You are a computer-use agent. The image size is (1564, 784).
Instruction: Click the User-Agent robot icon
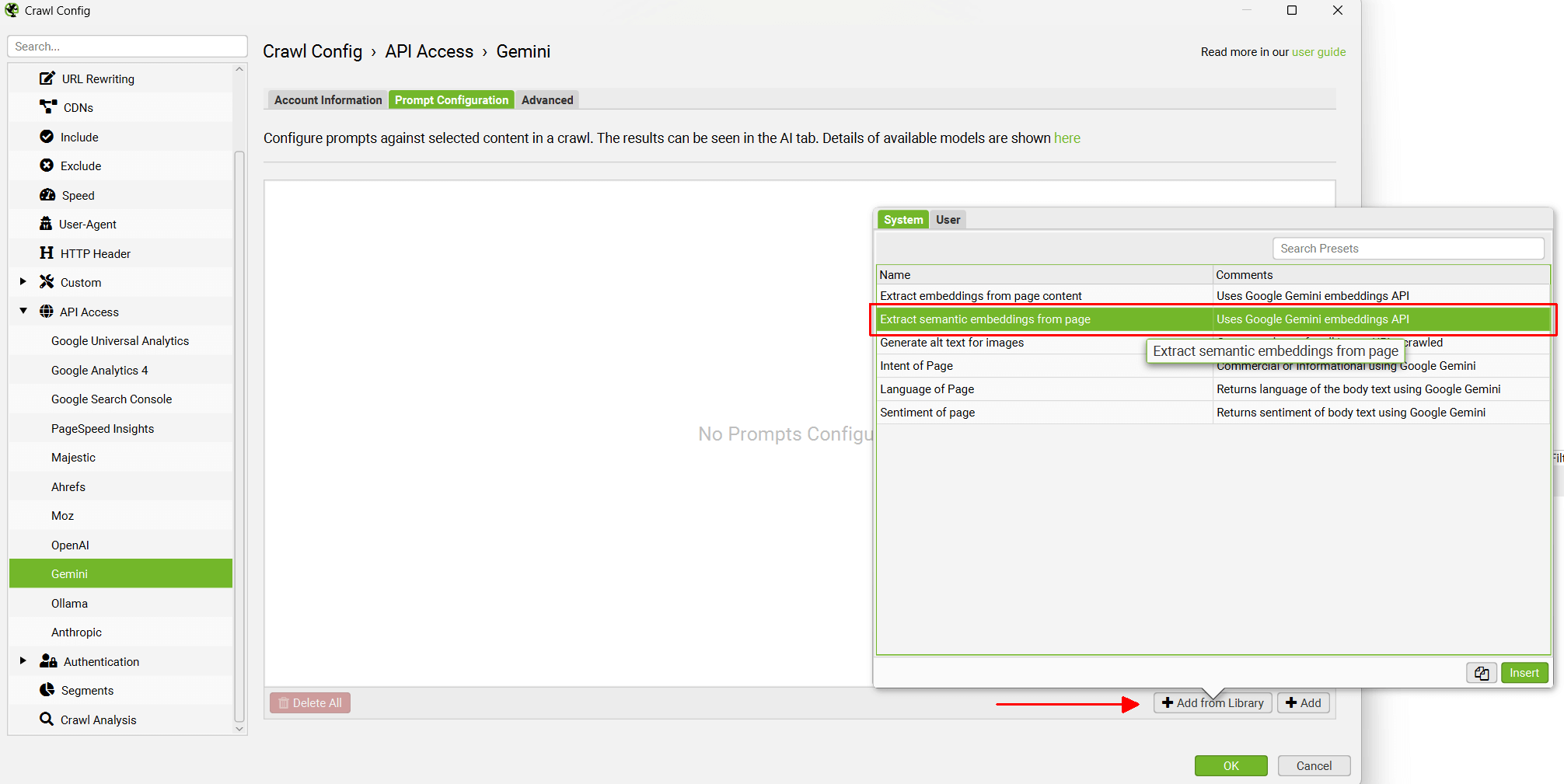46,224
